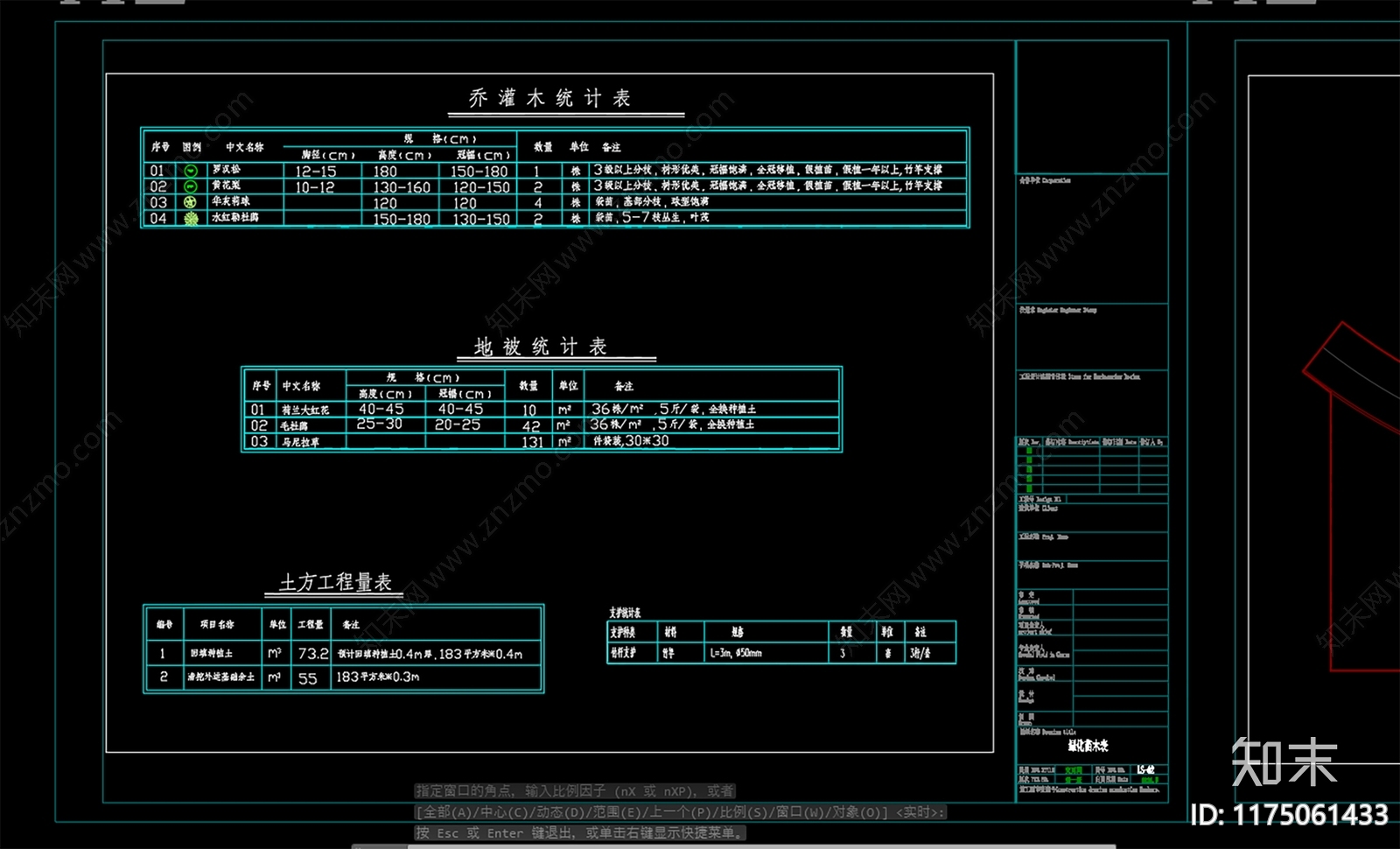The width and height of the screenshot is (1400, 849).
Task: Choose the 中心(C) zoom option in command line
Action: [x=504, y=812]
